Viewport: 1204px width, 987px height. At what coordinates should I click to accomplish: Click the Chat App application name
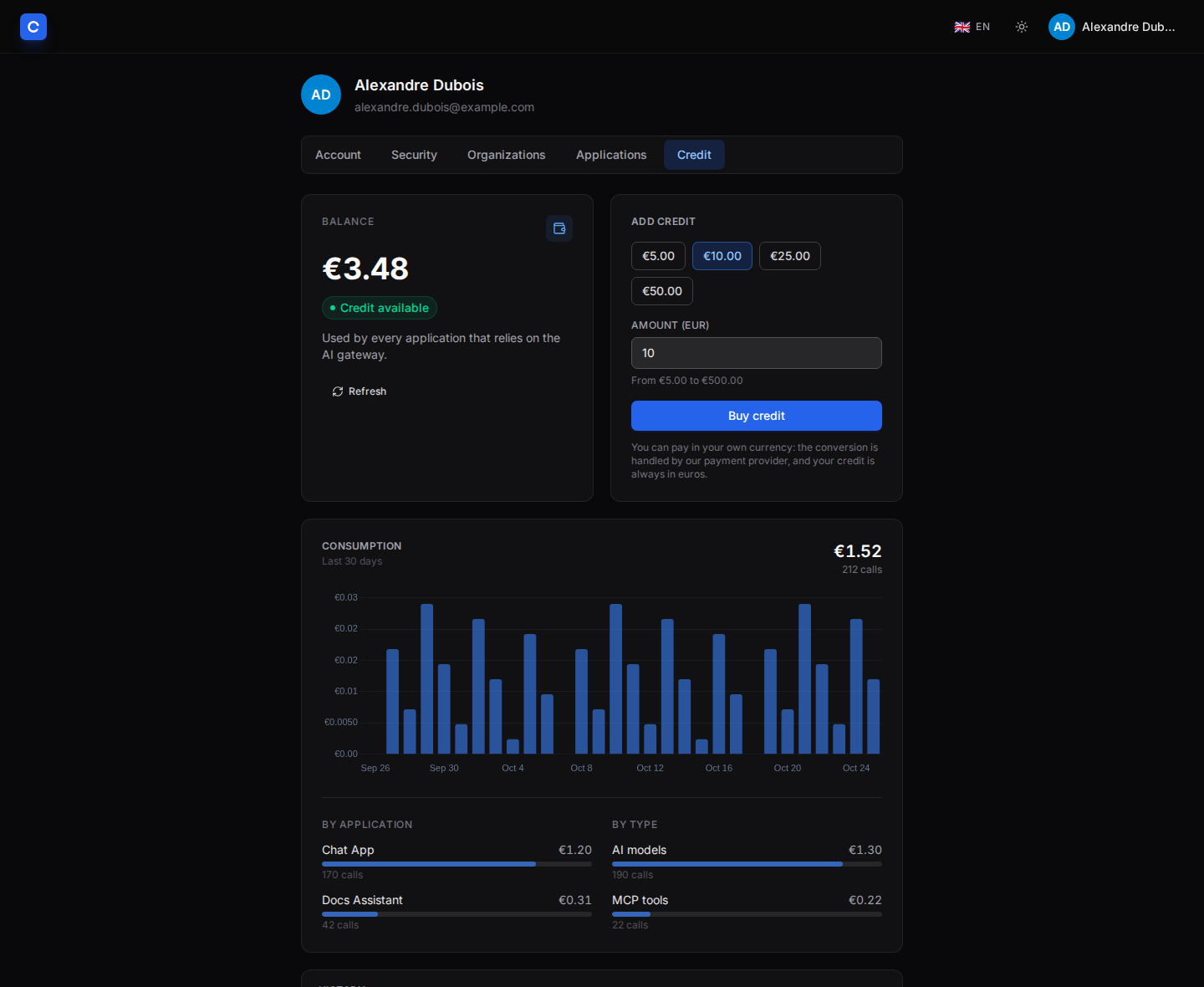pos(348,850)
